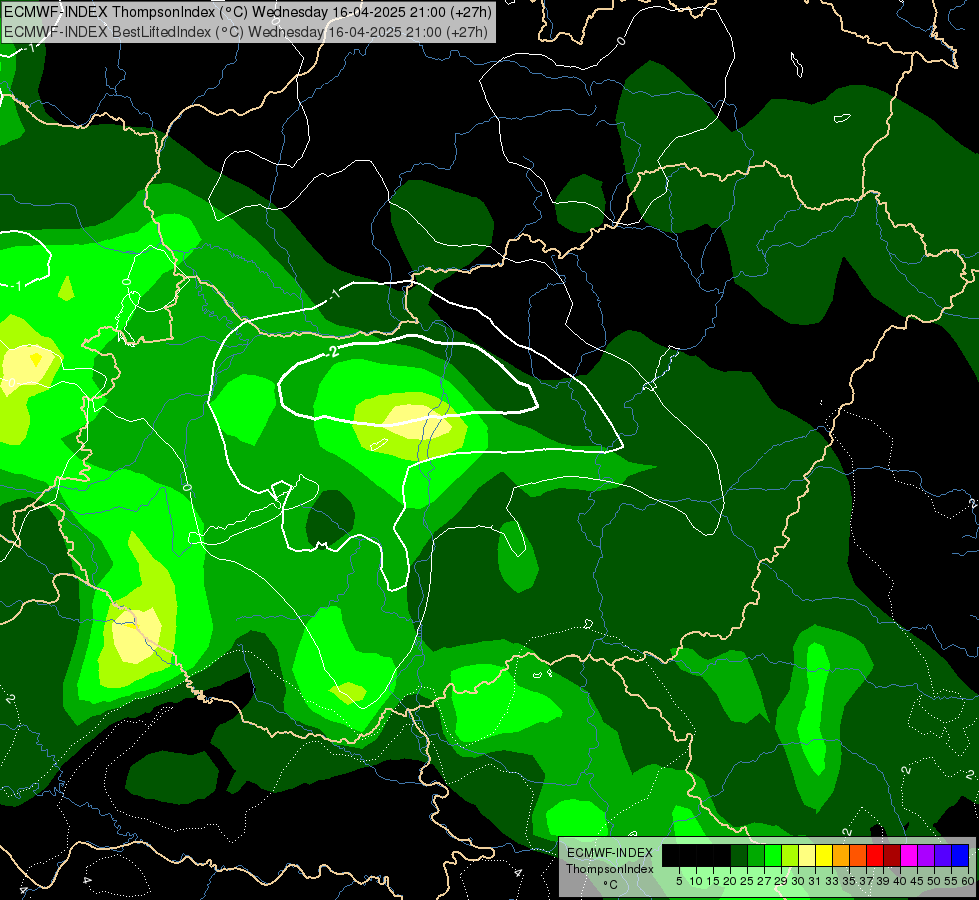Click the blue 55–60 legend swatch
This screenshot has height=900, width=979.
click(960, 855)
